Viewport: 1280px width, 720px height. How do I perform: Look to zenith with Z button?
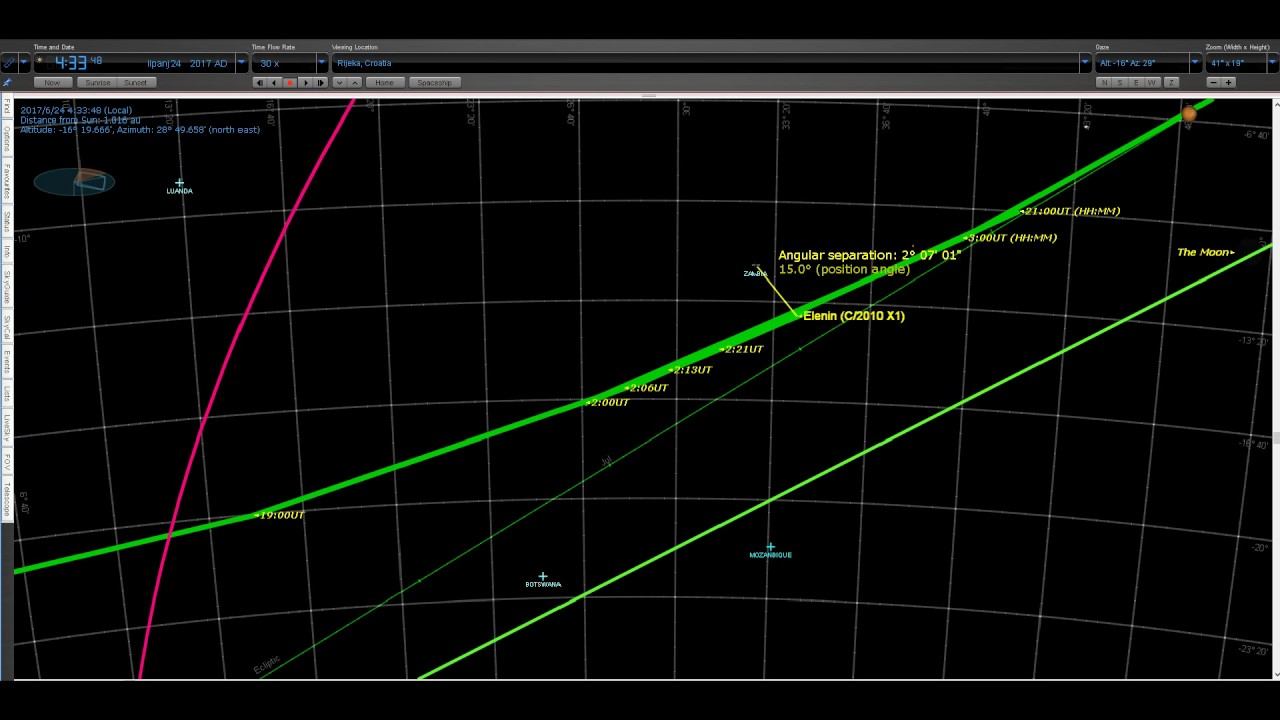tap(1171, 82)
